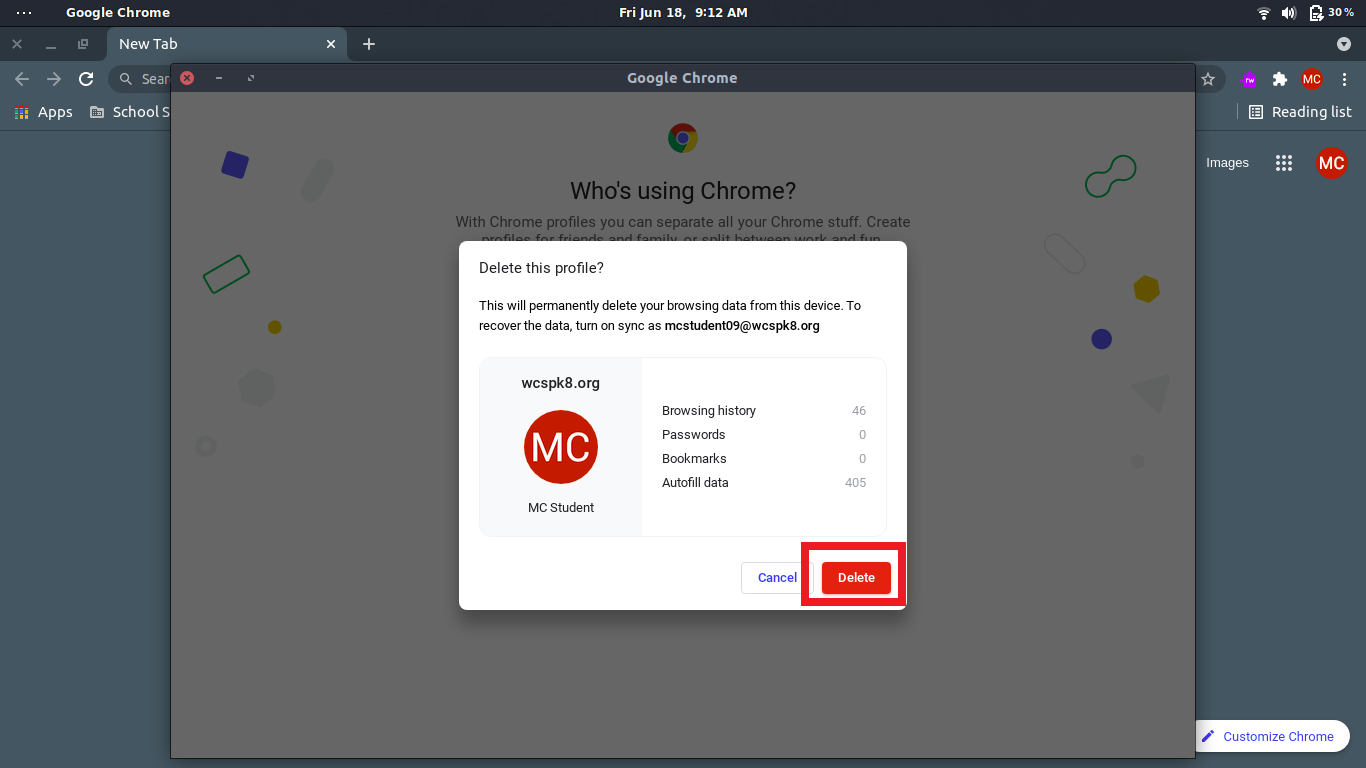Cancel the profile deletion dialog

tap(777, 578)
